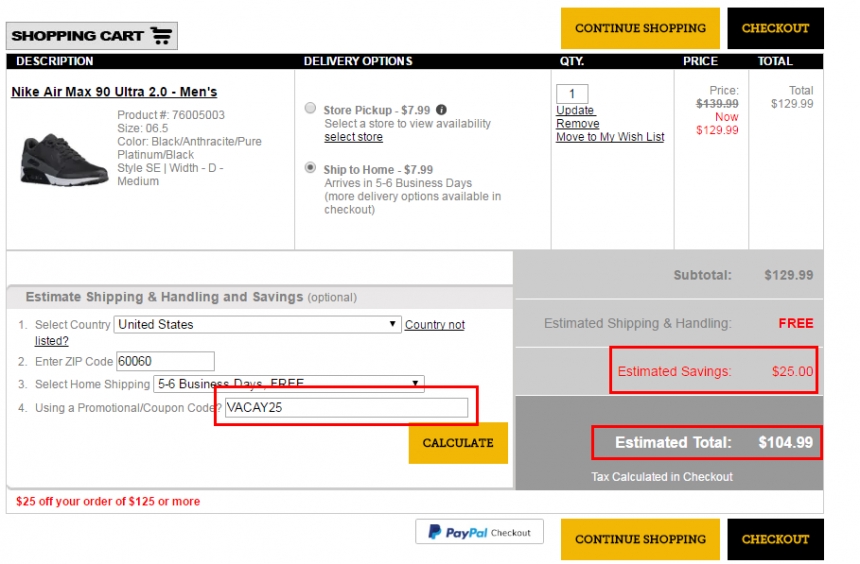Viewport: 860px width, 564px height.
Task: Click the crossed-out $139.99 price
Action: (717, 104)
